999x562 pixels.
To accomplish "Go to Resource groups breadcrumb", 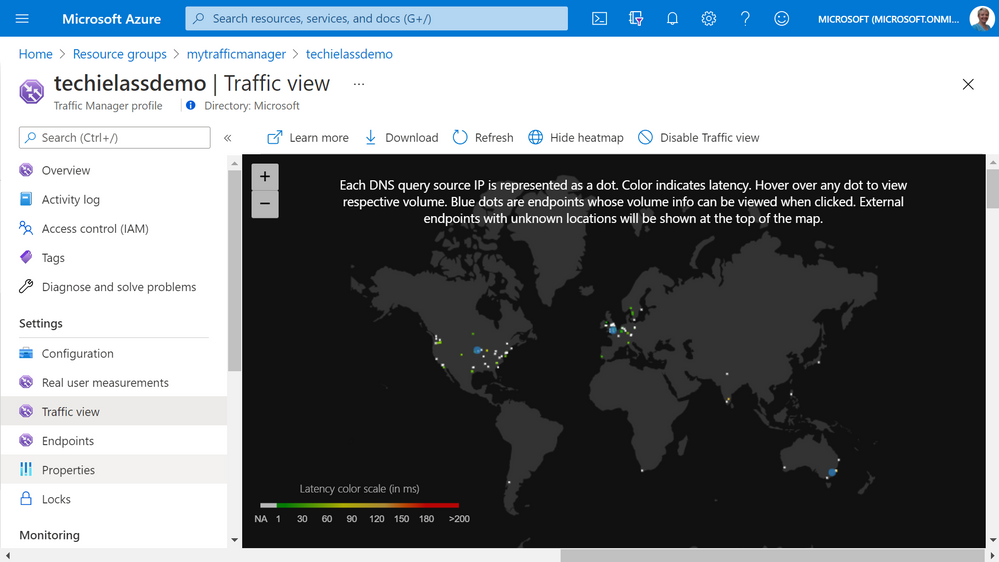I will pos(120,54).
